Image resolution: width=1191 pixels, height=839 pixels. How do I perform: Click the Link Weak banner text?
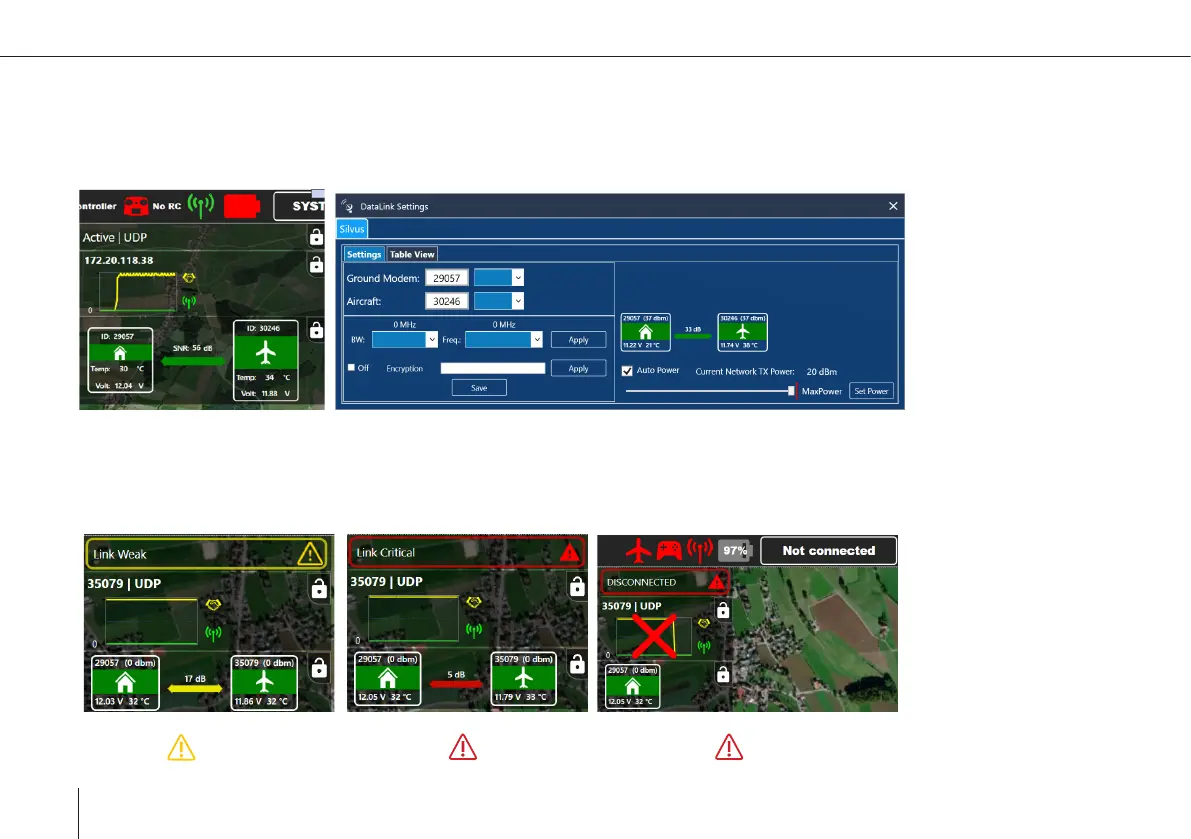pyautogui.click(x=119, y=554)
